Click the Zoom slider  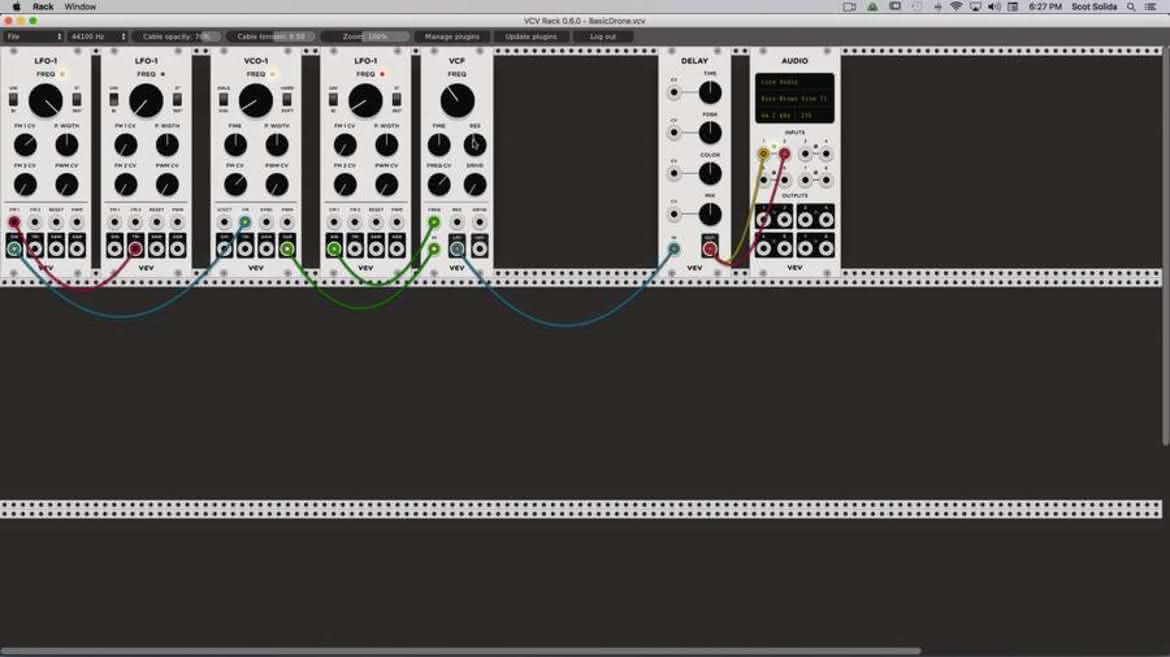coord(365,37)
